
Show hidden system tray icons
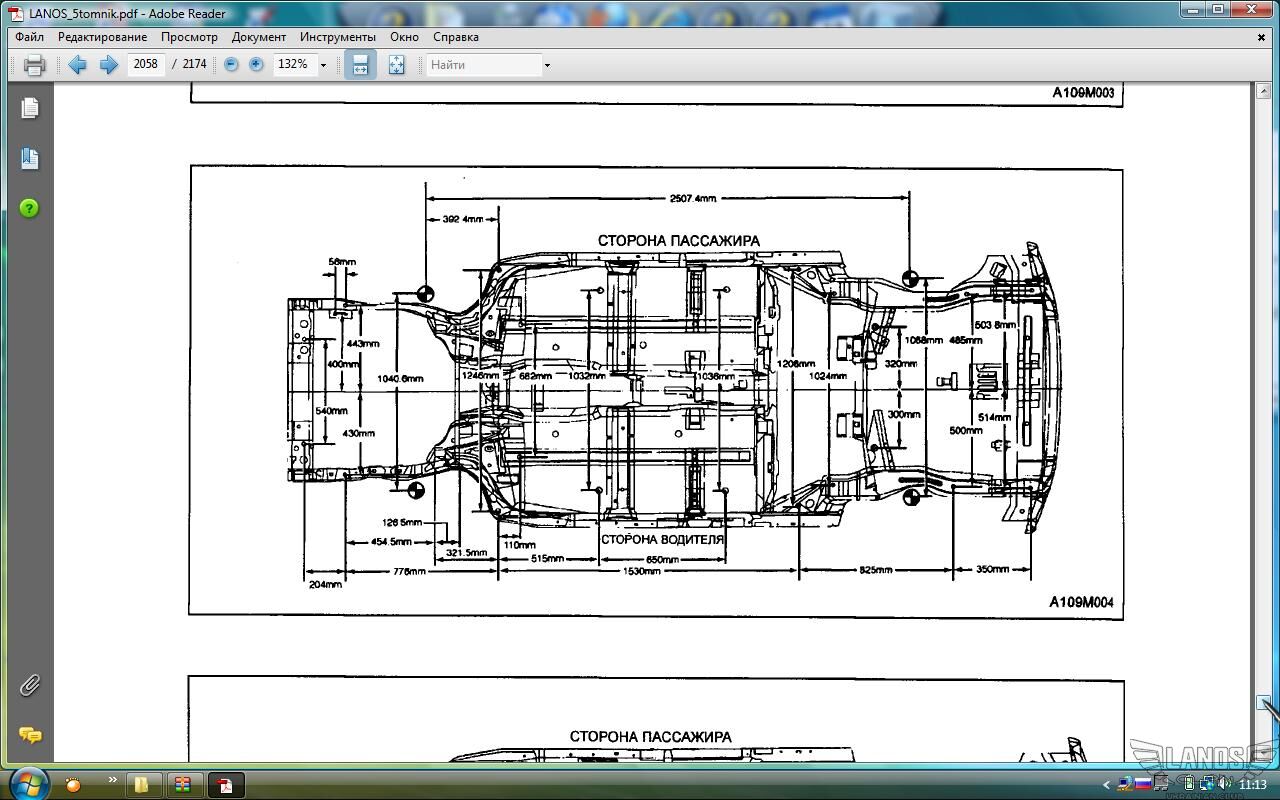click(x=1106, y=785)
